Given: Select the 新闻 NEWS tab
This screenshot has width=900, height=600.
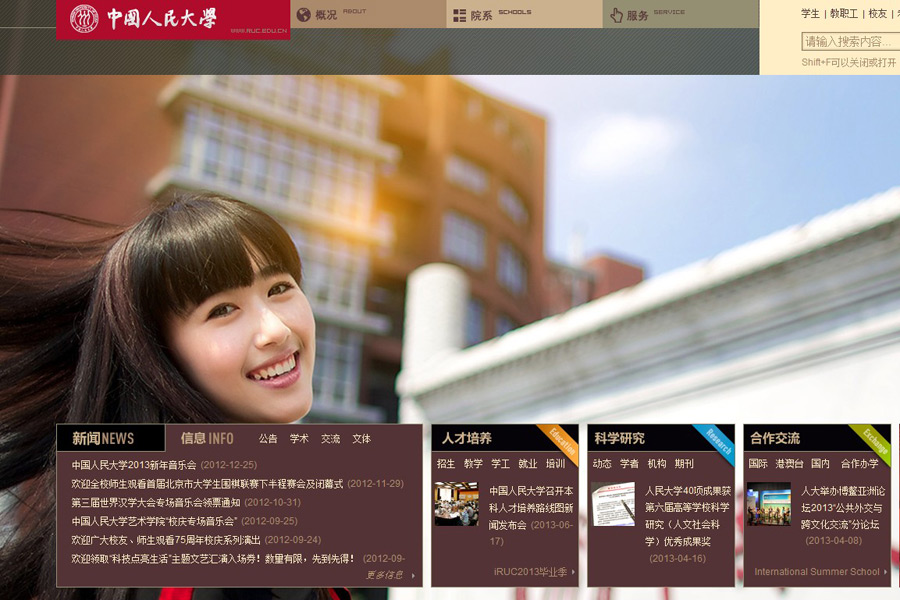Looking at the screenshot, I should pos(104,438).
